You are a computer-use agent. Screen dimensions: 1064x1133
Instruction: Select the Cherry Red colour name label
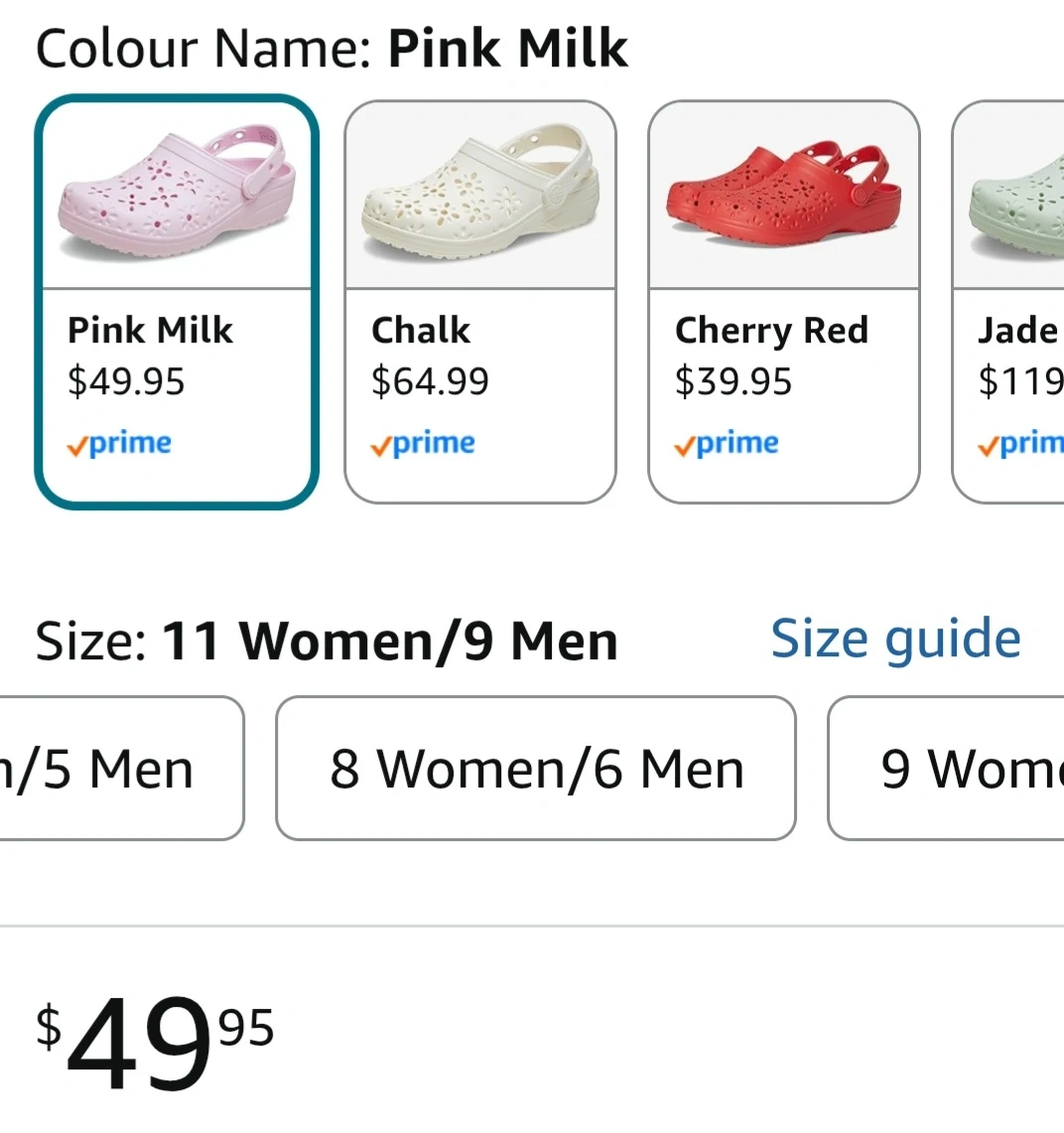[x=771, y=331]
